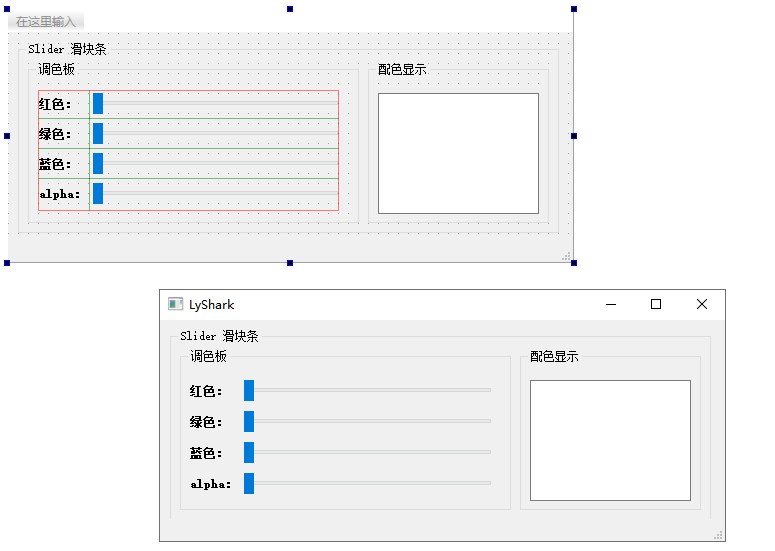The width and height of the screenshot is (775, 551).
Task: Select the 调色板 group box title in designer form
Action: (56, 69)
